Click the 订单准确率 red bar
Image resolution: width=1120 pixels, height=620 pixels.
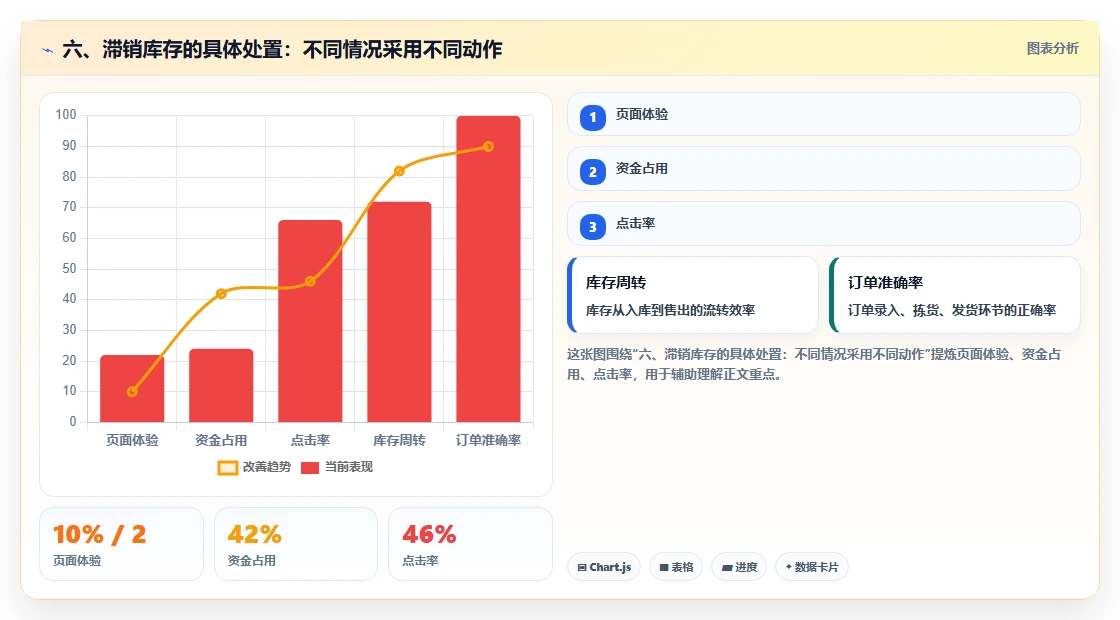(x=489, y=269)
